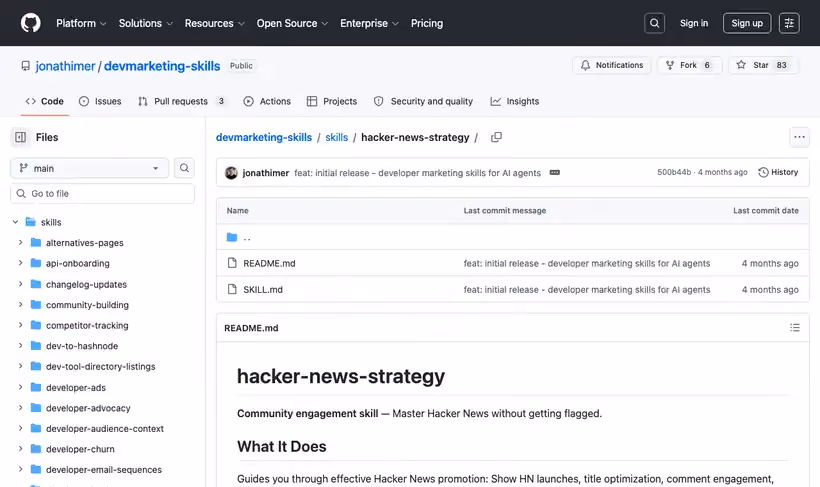Viewport: 820px width, 487px height.
Task: Star the repository
Action: (x=764, y=65)
